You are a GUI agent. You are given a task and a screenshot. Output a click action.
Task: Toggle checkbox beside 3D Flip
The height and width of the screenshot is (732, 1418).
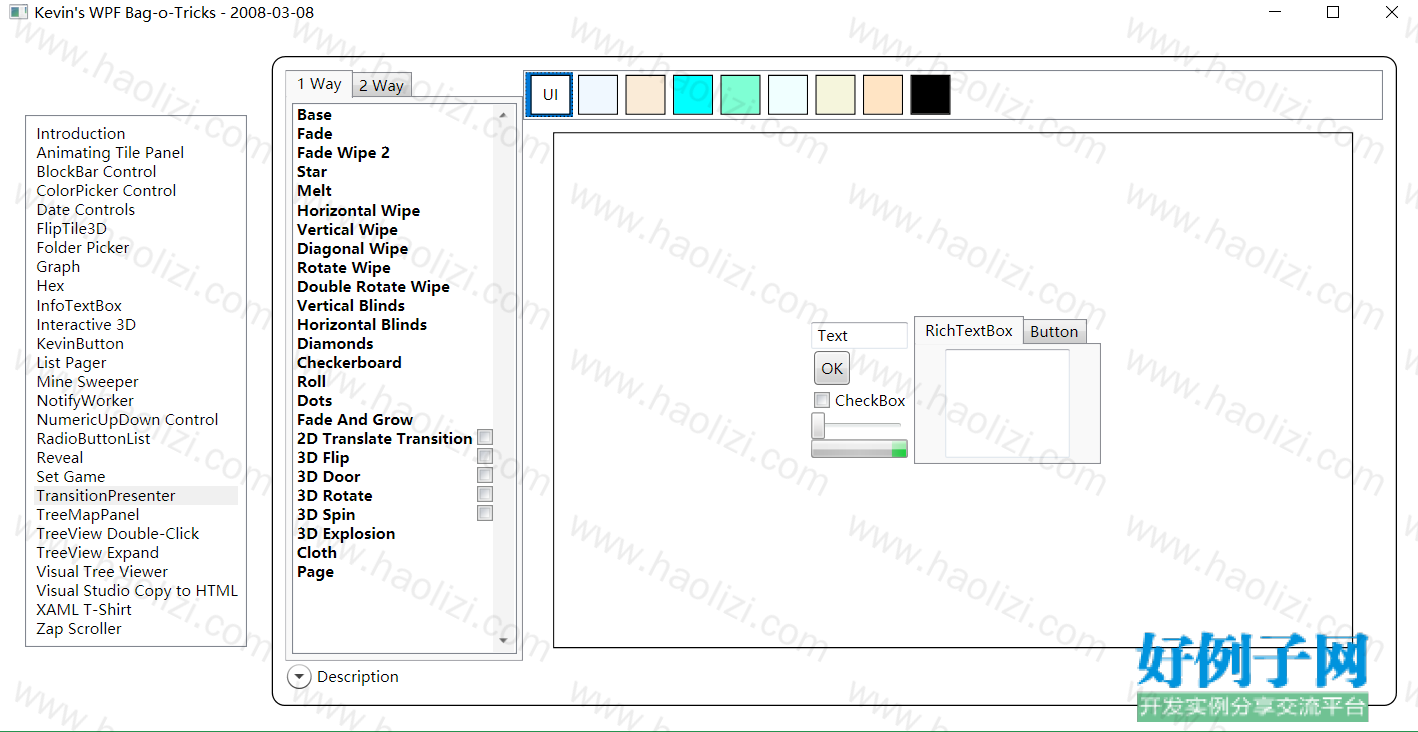coord(485,456)
